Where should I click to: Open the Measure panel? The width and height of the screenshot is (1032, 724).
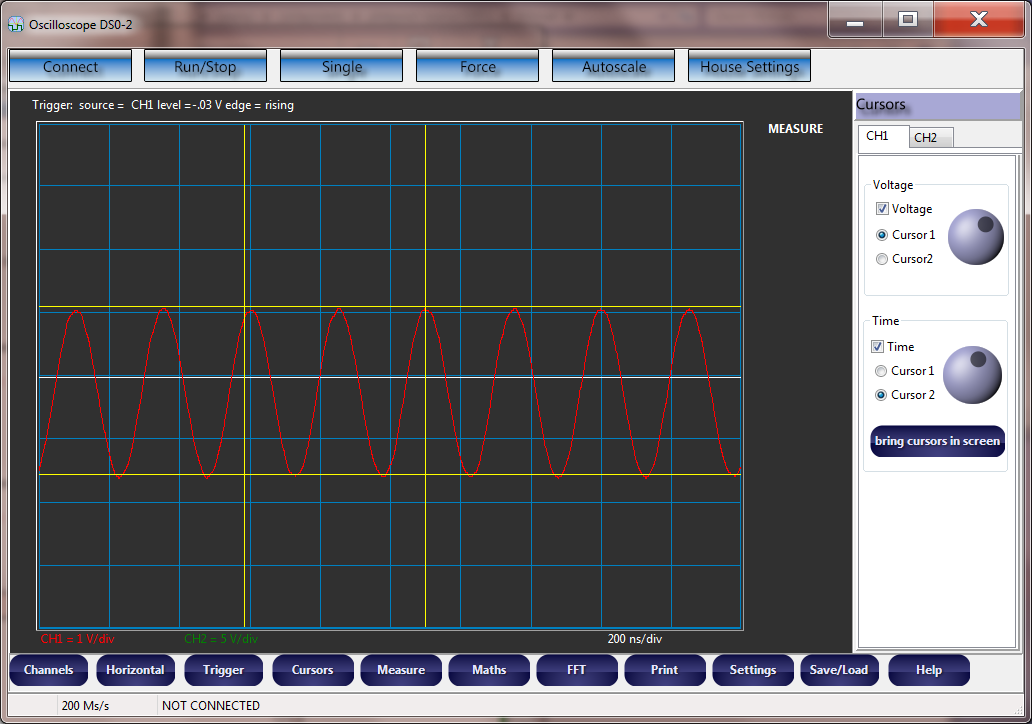(400, 670)
